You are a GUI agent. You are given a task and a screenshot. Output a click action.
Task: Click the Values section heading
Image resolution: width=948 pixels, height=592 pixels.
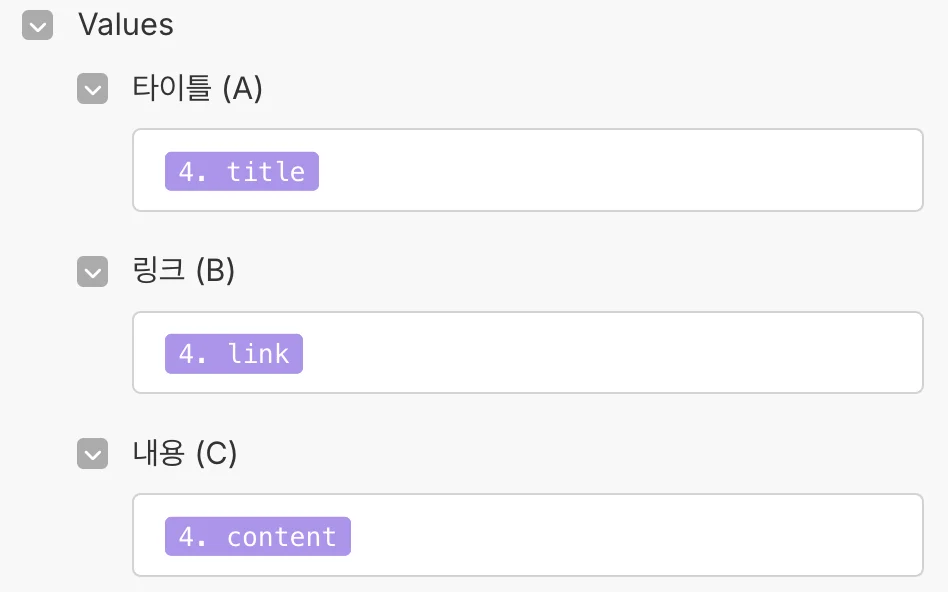[126, 25]
